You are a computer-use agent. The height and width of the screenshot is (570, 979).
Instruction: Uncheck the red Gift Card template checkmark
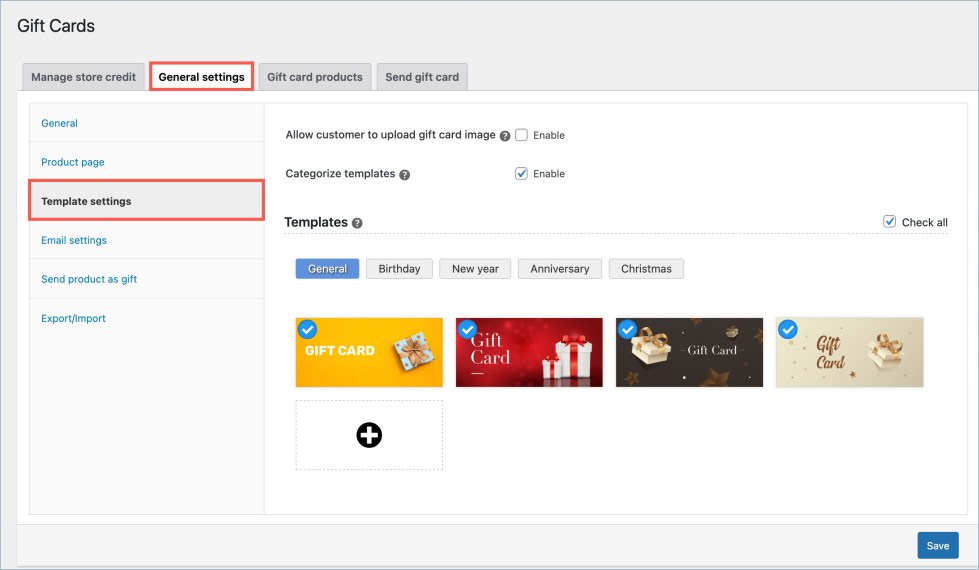[467, 329]
